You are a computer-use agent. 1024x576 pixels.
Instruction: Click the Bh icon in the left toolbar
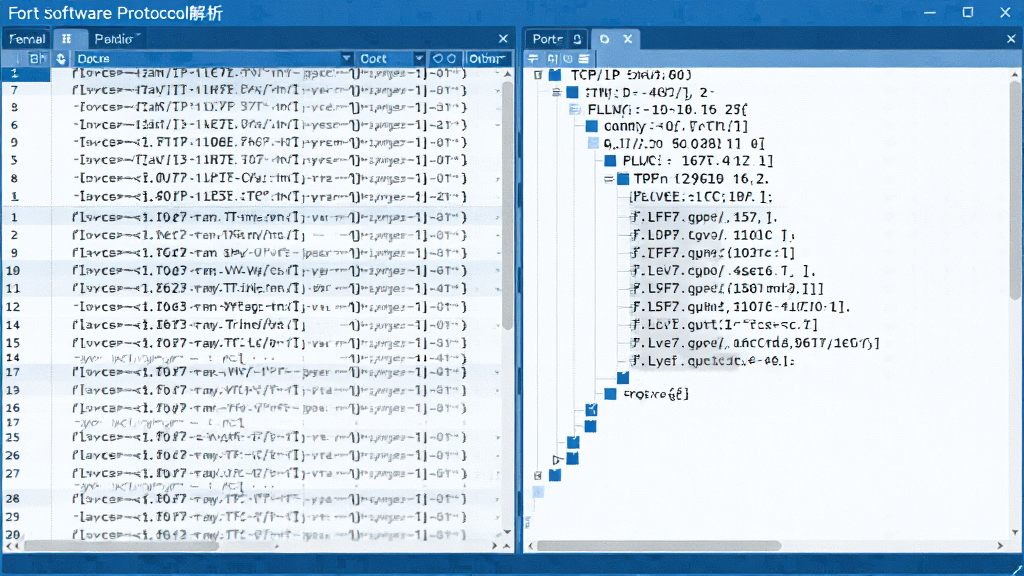point(38,59)
